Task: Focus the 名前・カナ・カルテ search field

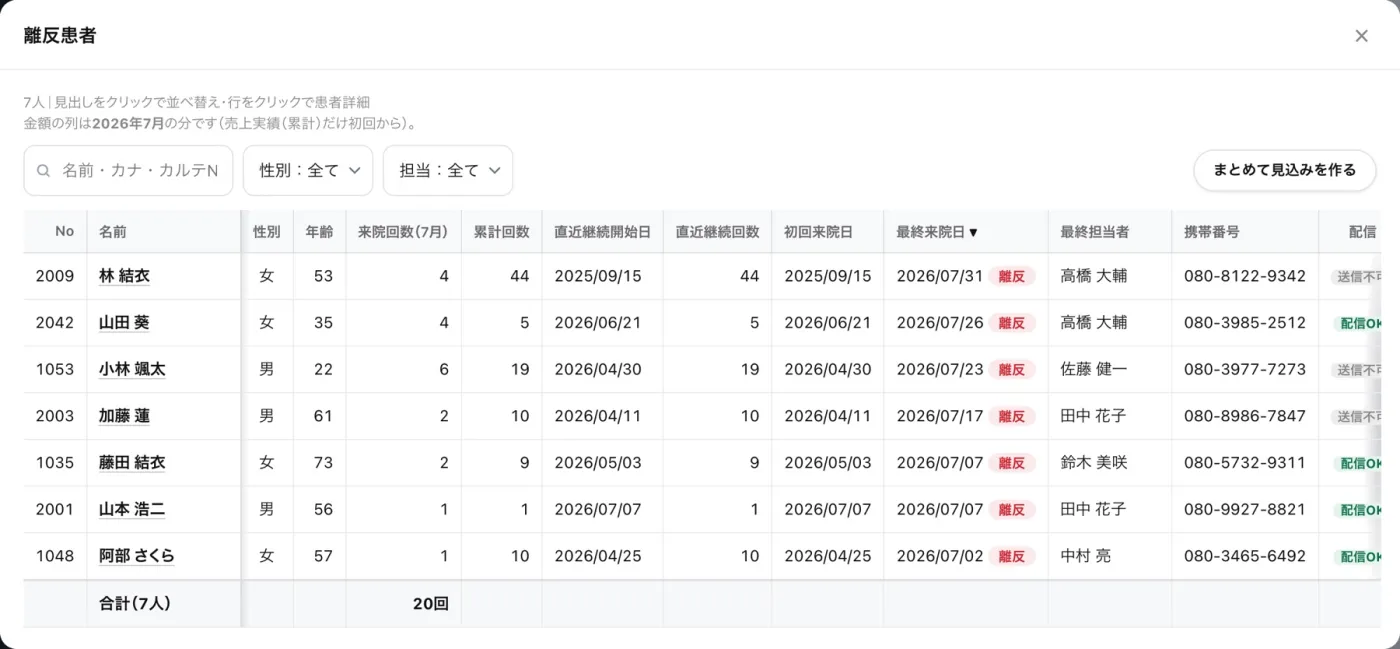Action: point(128,171)
